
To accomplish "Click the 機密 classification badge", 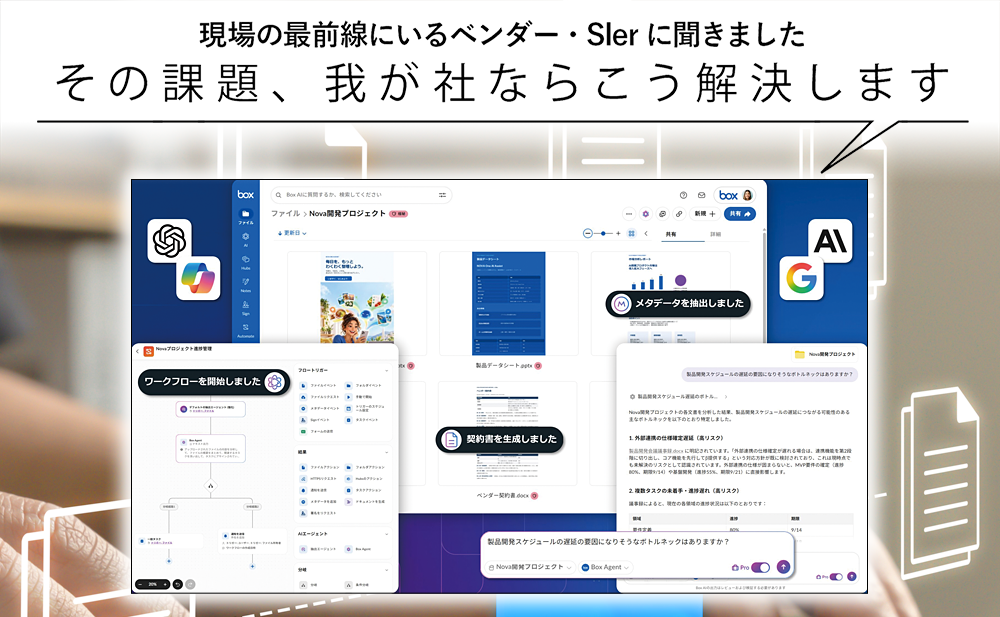I will point(399,214).
